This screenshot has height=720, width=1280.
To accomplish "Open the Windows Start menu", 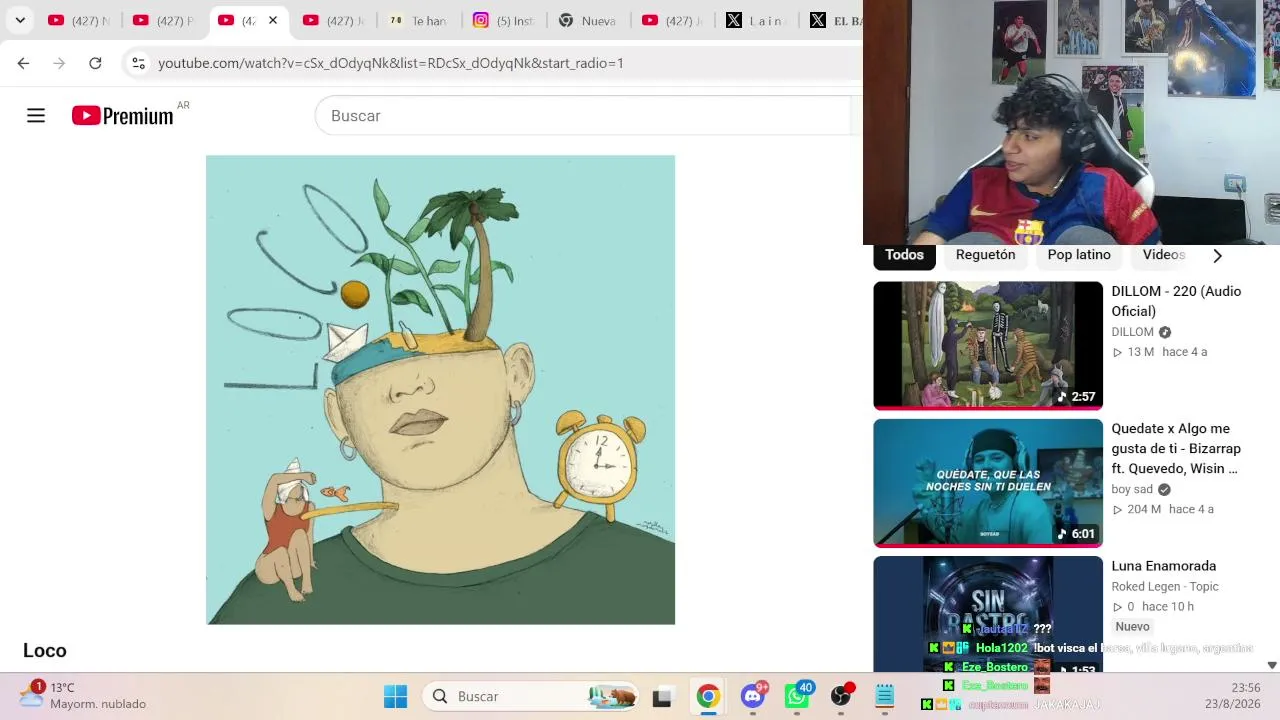I will point(396,696).
